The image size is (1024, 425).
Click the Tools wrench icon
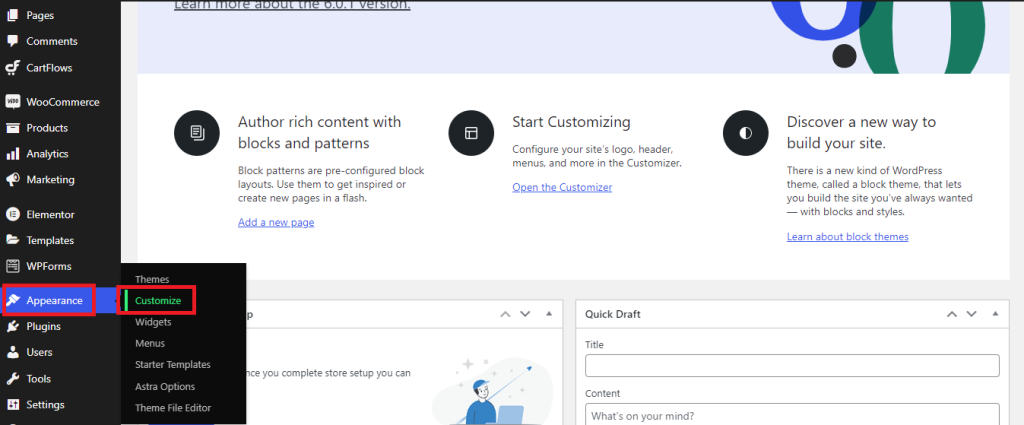tap(13, 379)
